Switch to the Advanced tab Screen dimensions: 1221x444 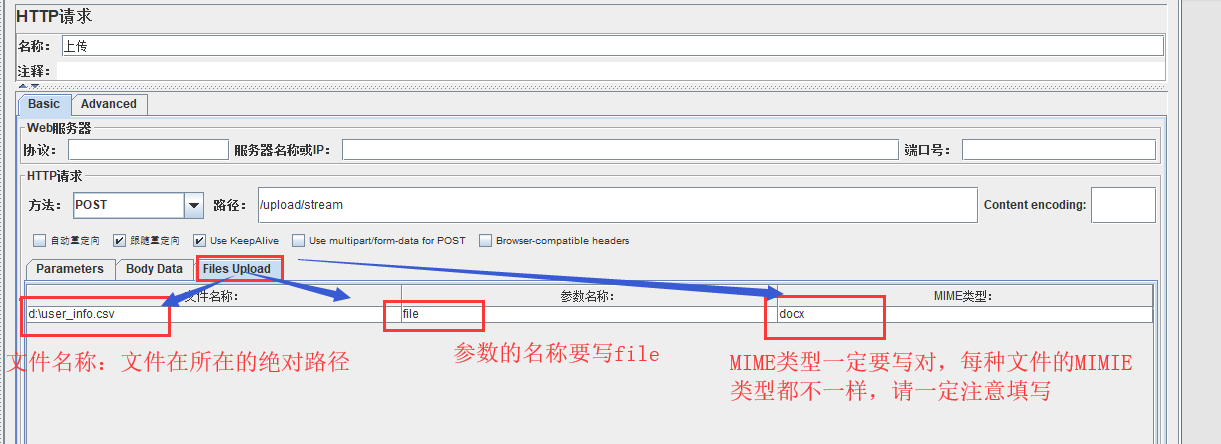point(109,104)
